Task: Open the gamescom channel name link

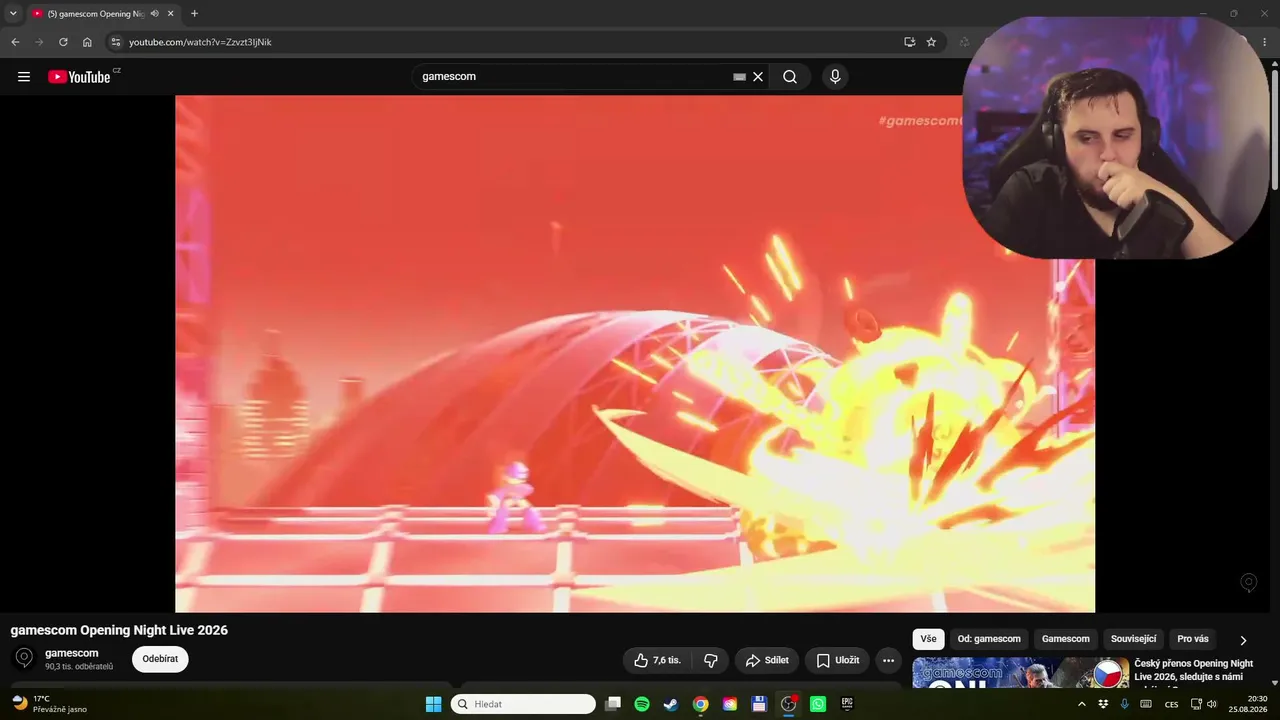Action: [x=72, y=653]
